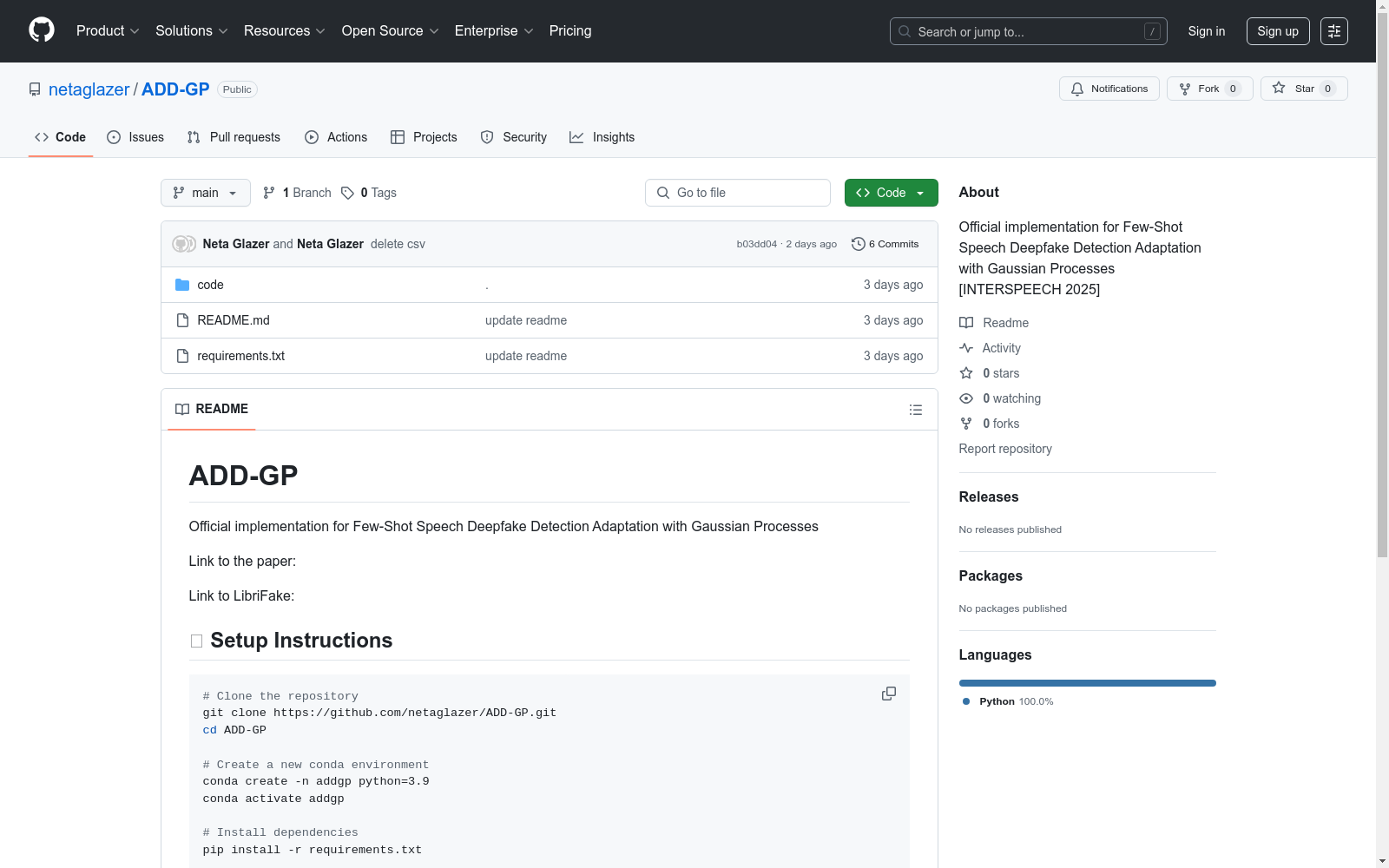Open requirements.txt file link
The width and height of the screenshot is (1389, 868).
(x=240, y=356)
